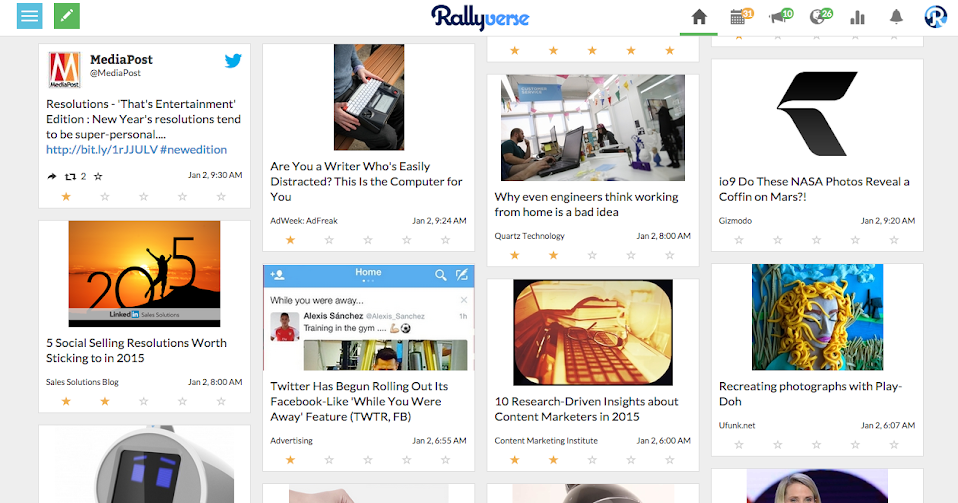Image resolution: width=958 pixels, height=503 pixels.
Task: Rate MediaPost tweet five stars
Action: pos(221,197)
